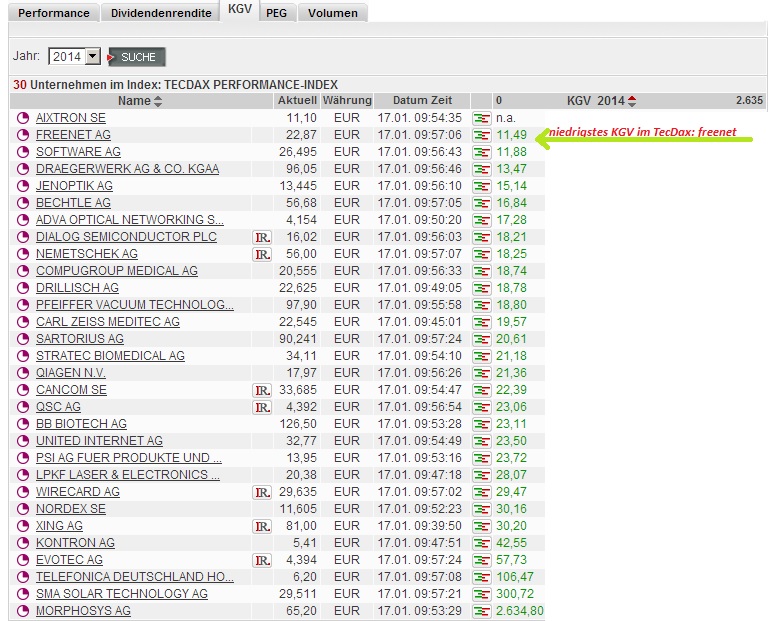
Task: Open the Jahr 2014 dropdown
Action: [74, 56]
